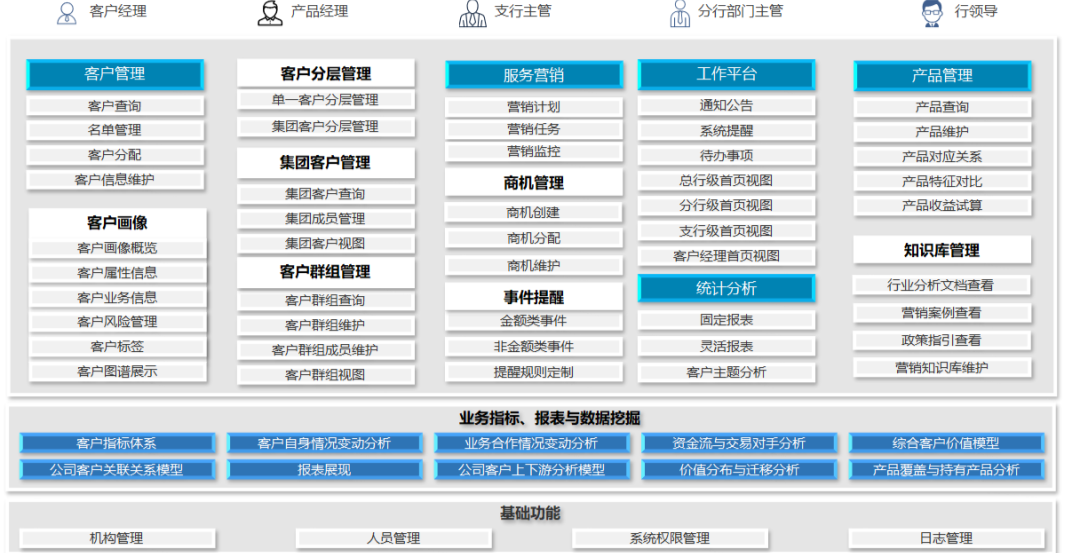The width and height of the screenshot is (1074, 553).
Task: Switch to the 服务营销 module header
Action: tap(533, 75)
